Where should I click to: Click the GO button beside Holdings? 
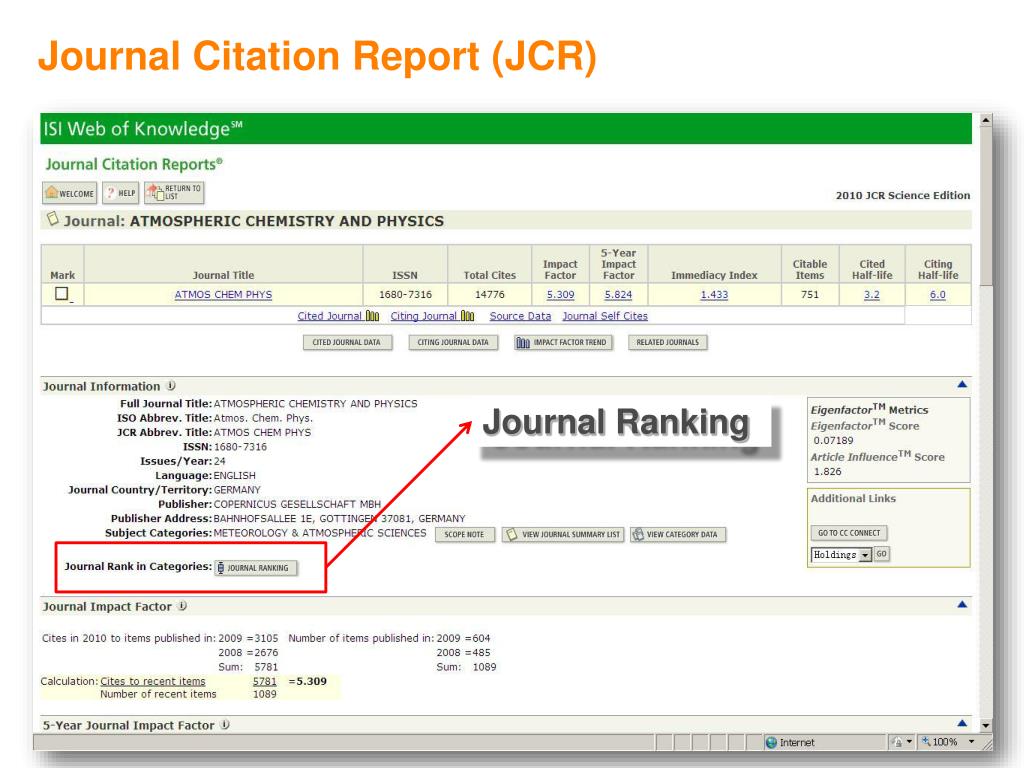(882, 554)
